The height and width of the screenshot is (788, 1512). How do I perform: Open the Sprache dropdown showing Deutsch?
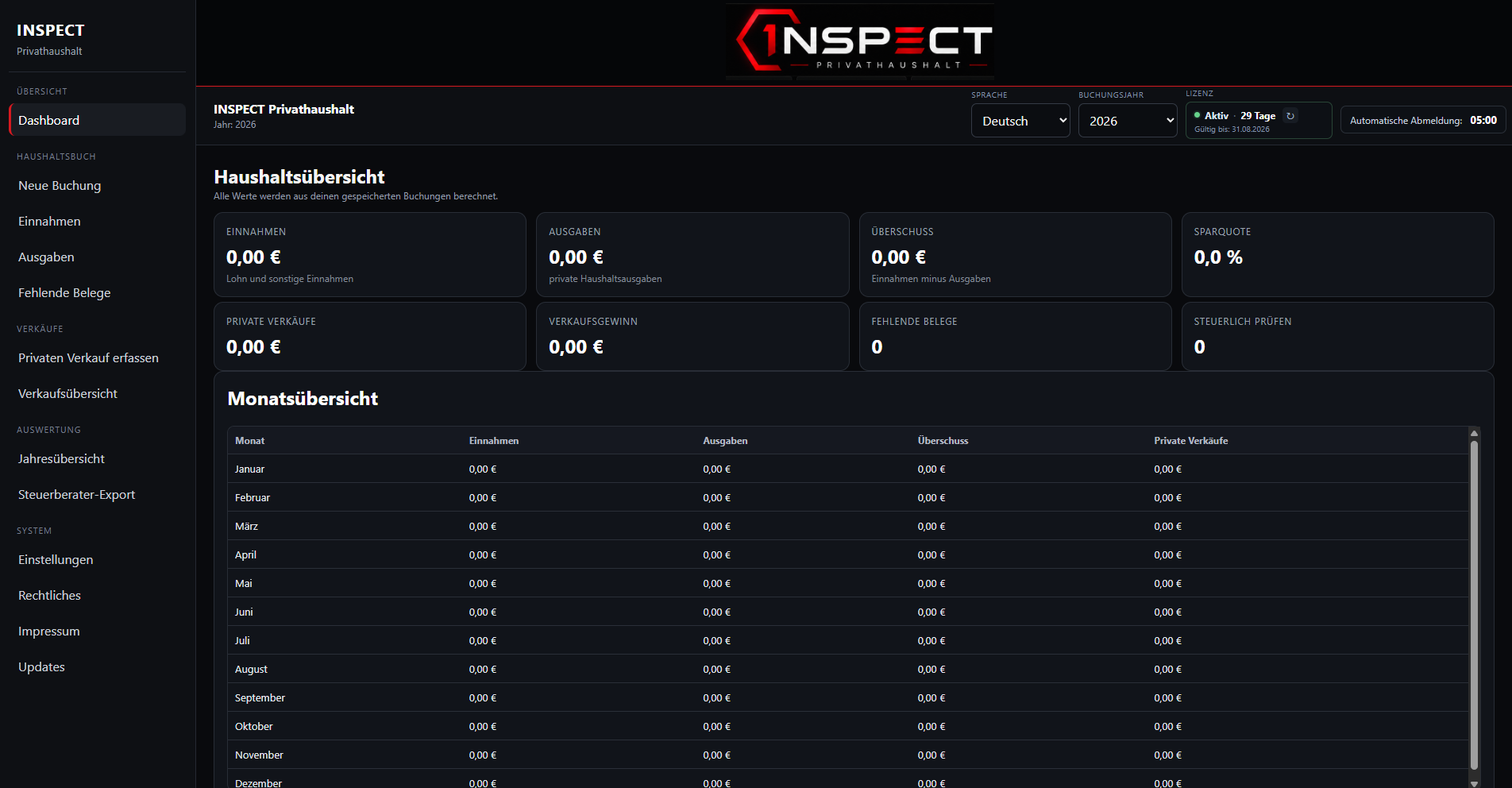click(1020, 121)
